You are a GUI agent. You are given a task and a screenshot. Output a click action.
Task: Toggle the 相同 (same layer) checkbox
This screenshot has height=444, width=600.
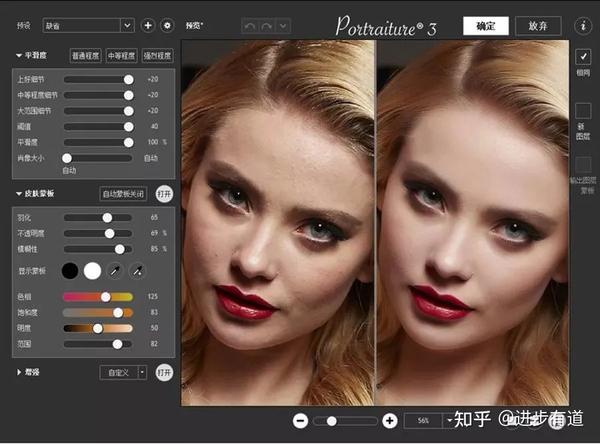click(x=584, y=57)
